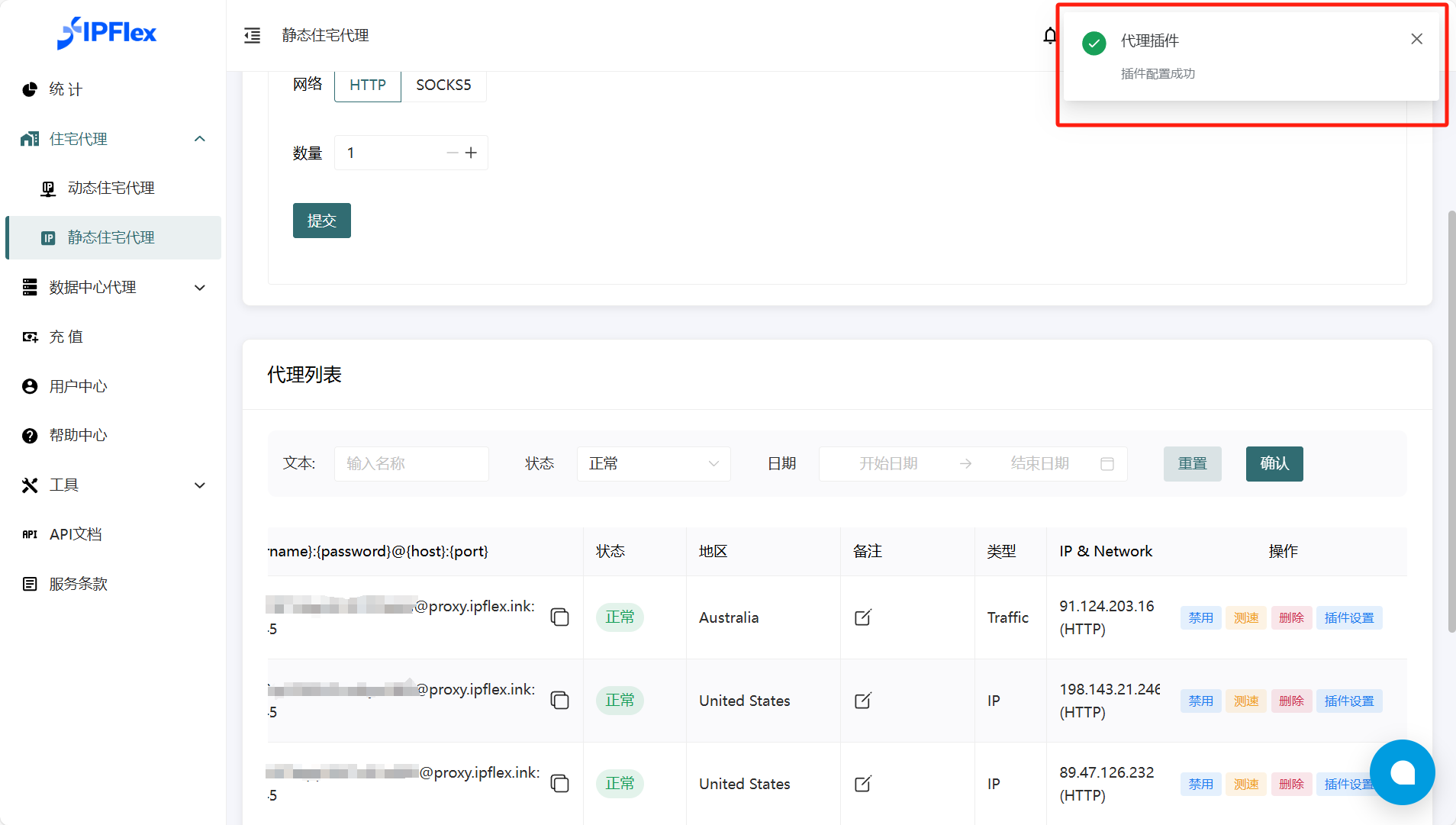
Task: Select the HTTP network option
Action: tap(367, 85)
